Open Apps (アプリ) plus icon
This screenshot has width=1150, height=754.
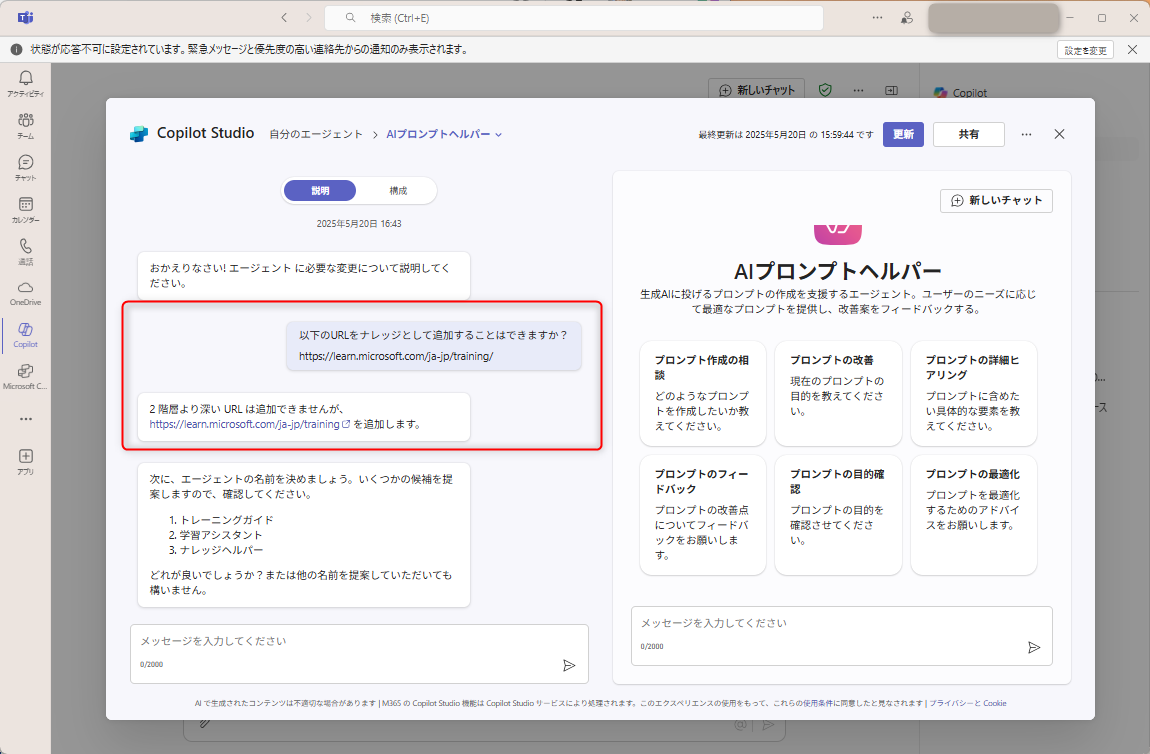(26, 461)
